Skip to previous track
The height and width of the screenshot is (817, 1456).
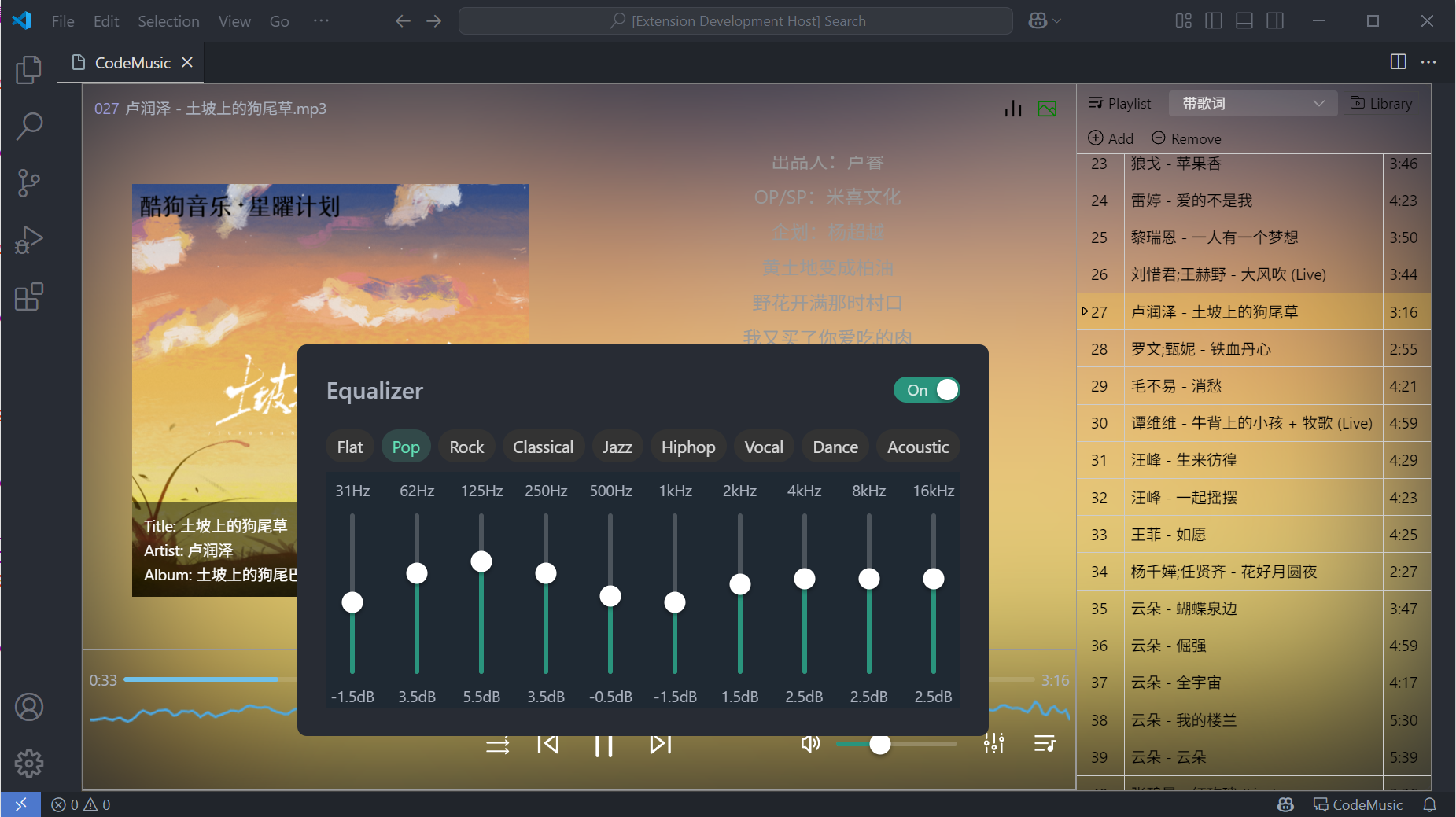[548, 744]
